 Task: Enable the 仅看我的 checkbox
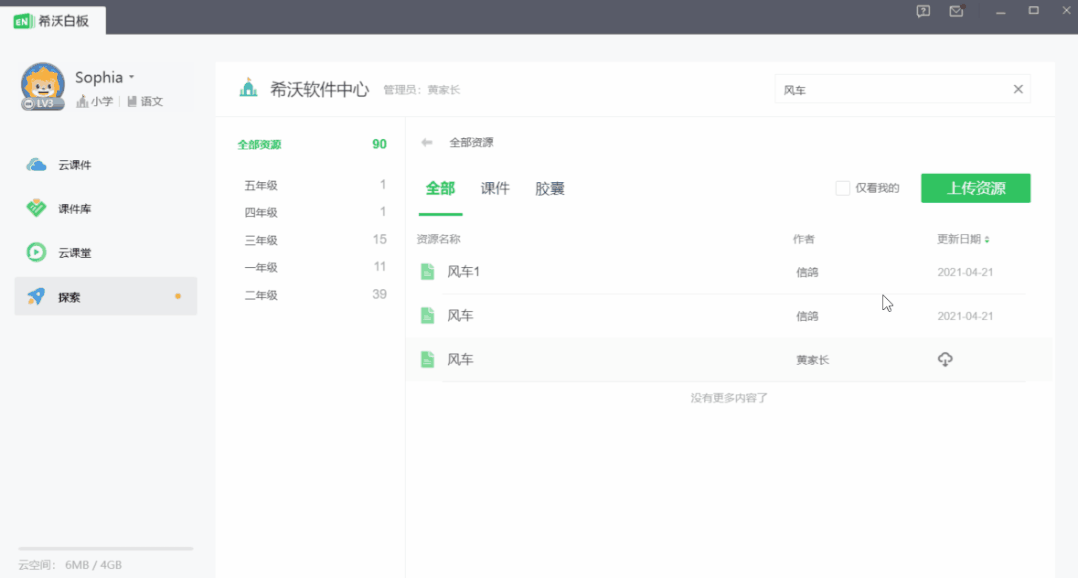[x=843, y=188]
